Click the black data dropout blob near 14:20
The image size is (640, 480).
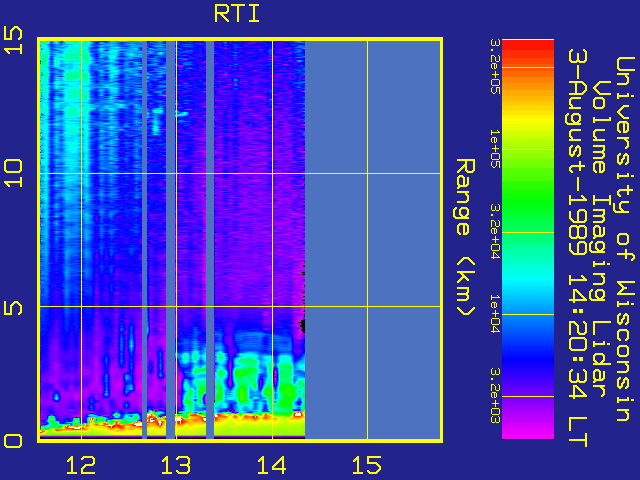coord(302,325)
